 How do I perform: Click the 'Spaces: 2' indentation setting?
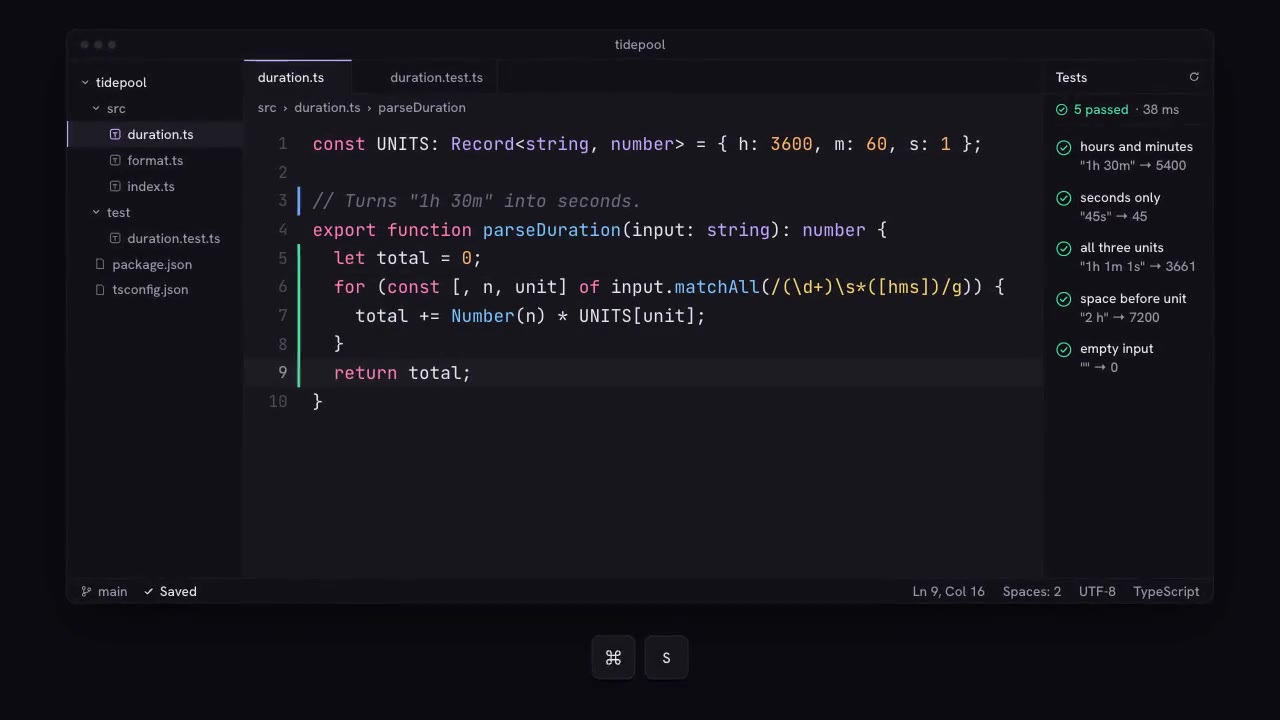[x=1032, y=591]
